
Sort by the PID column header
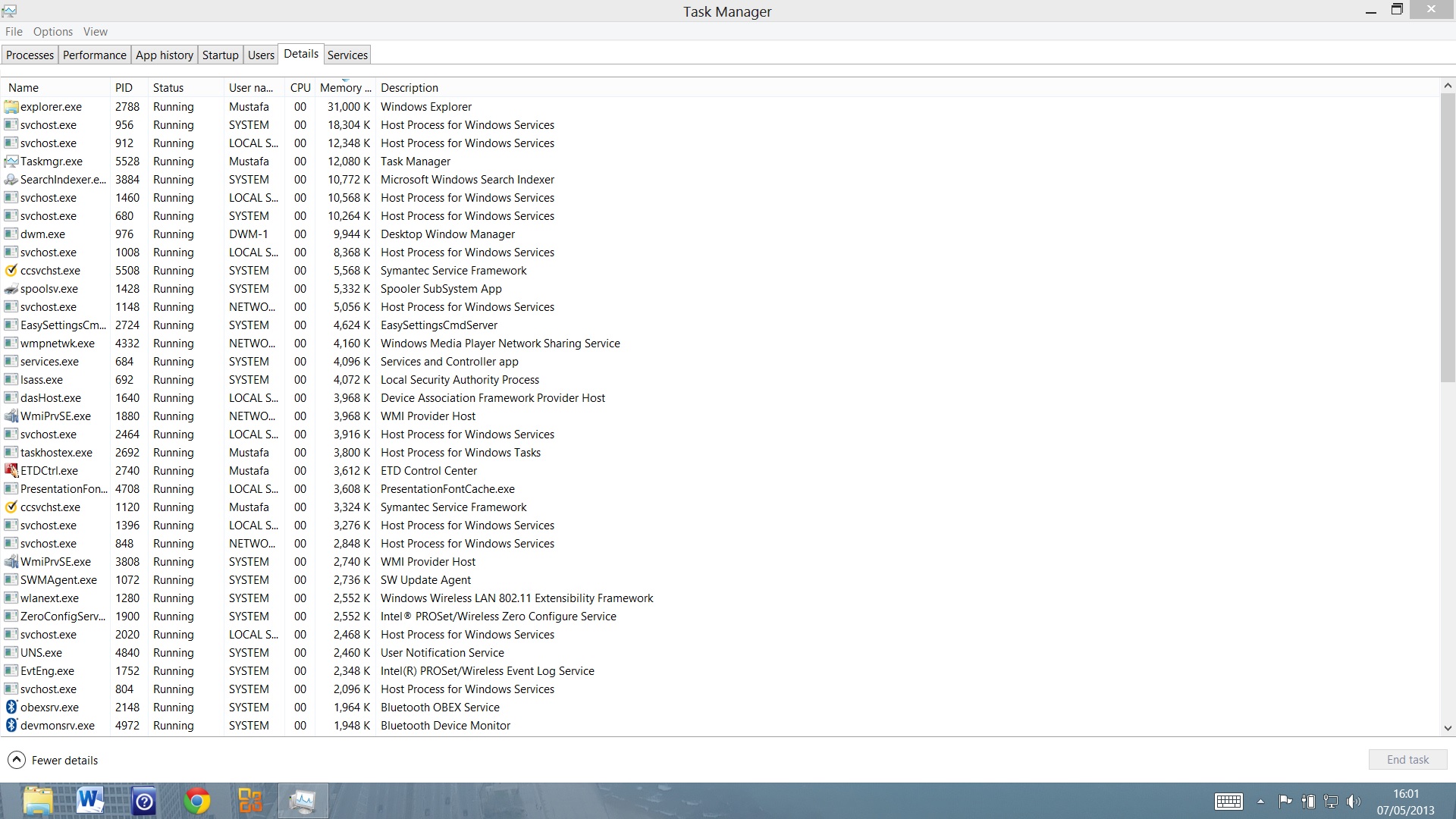(x=130, y=88)
